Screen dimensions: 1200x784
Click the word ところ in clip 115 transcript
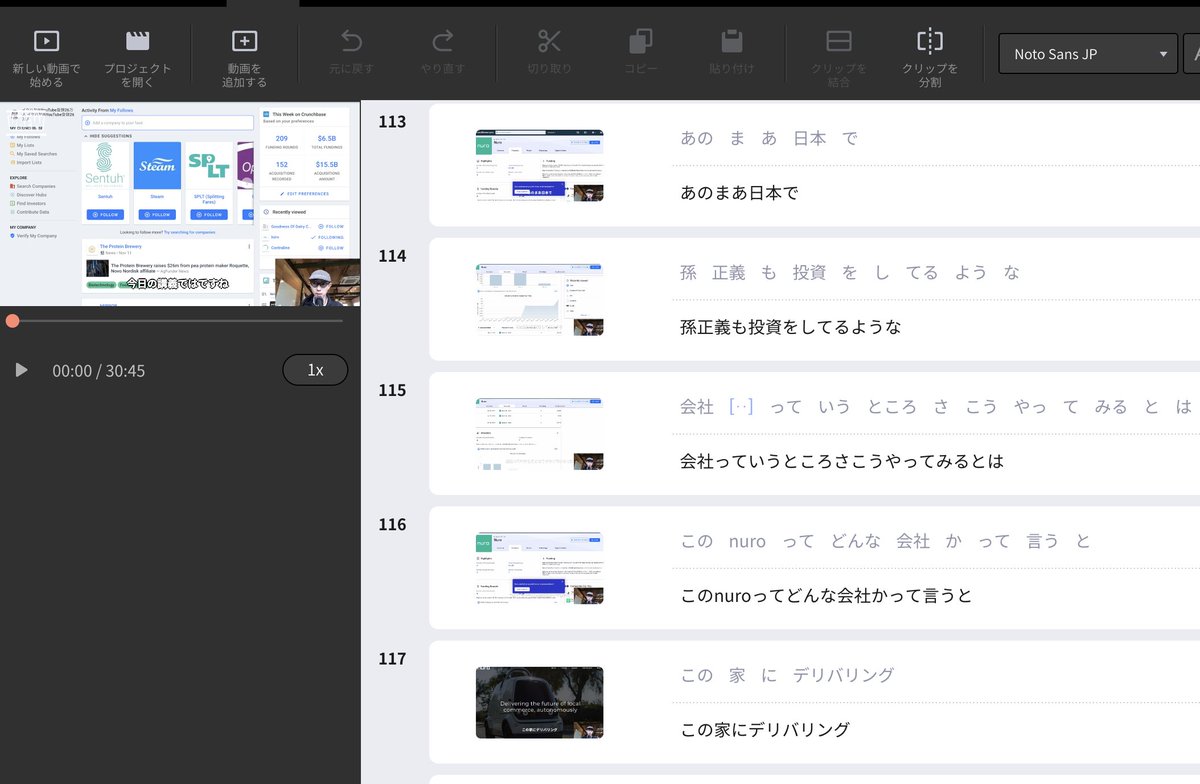[892, 406]
